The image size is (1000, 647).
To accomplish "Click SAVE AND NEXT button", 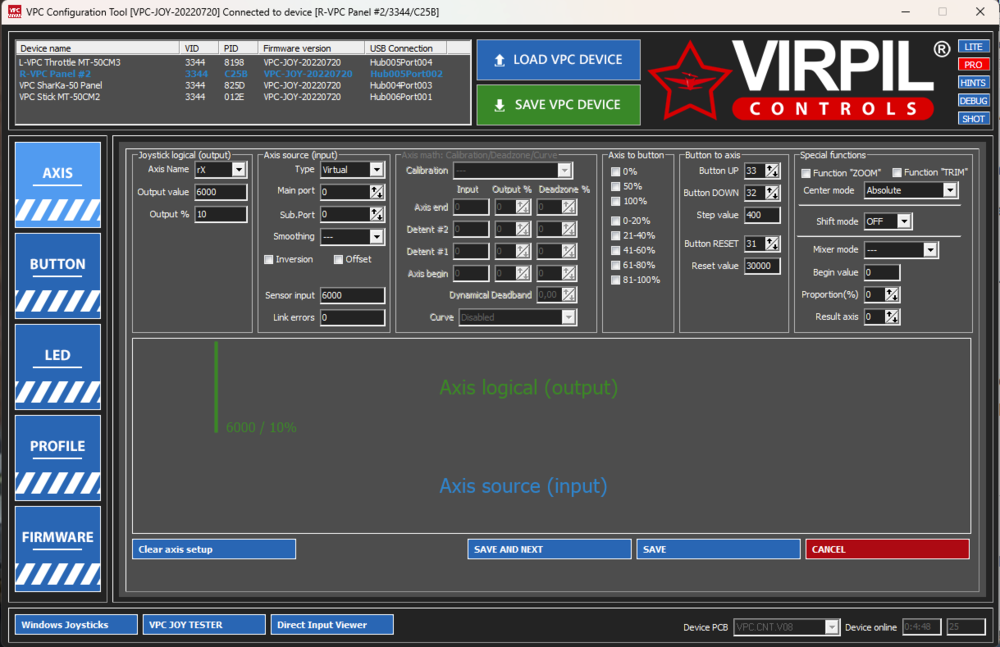I will (x=549, y=549).
